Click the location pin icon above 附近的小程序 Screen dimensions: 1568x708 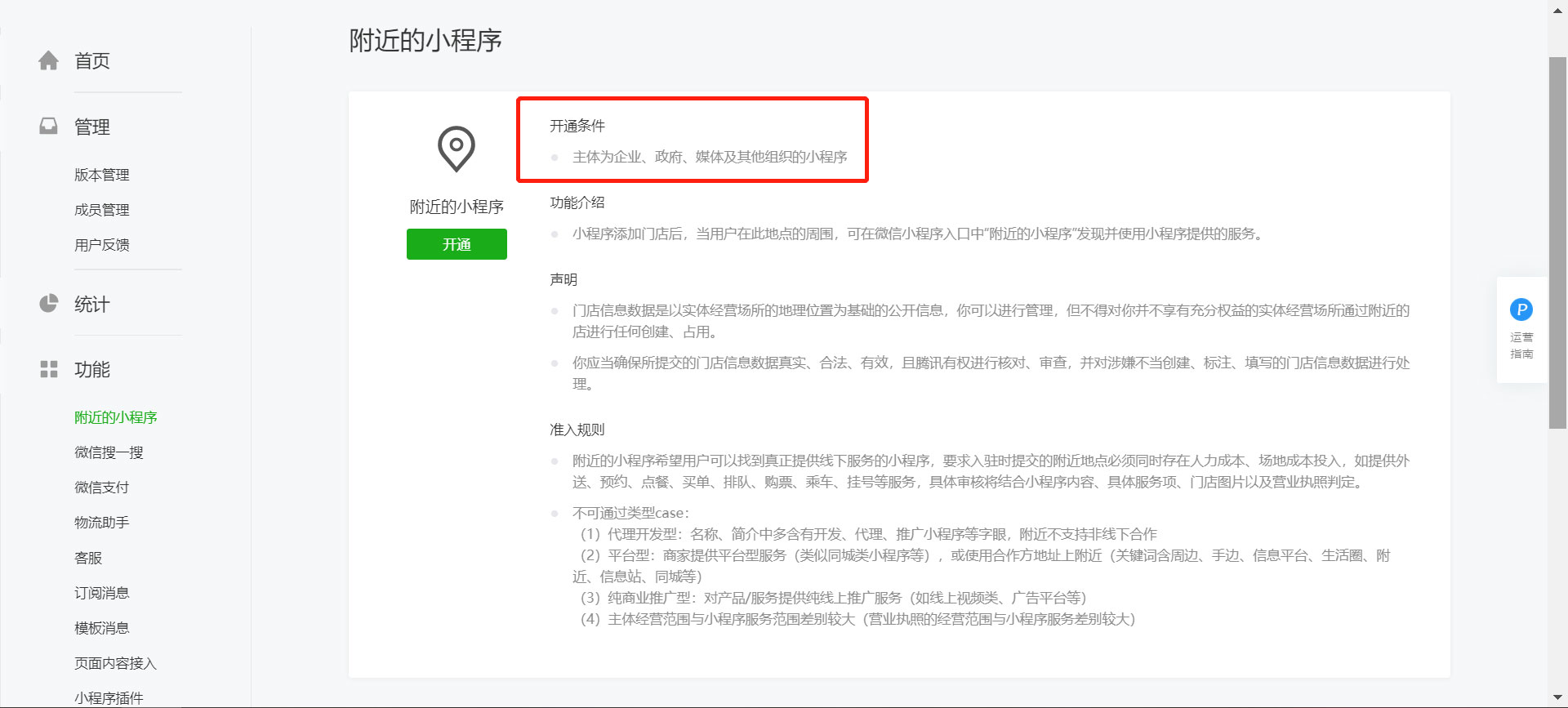[x=457, y=149]
